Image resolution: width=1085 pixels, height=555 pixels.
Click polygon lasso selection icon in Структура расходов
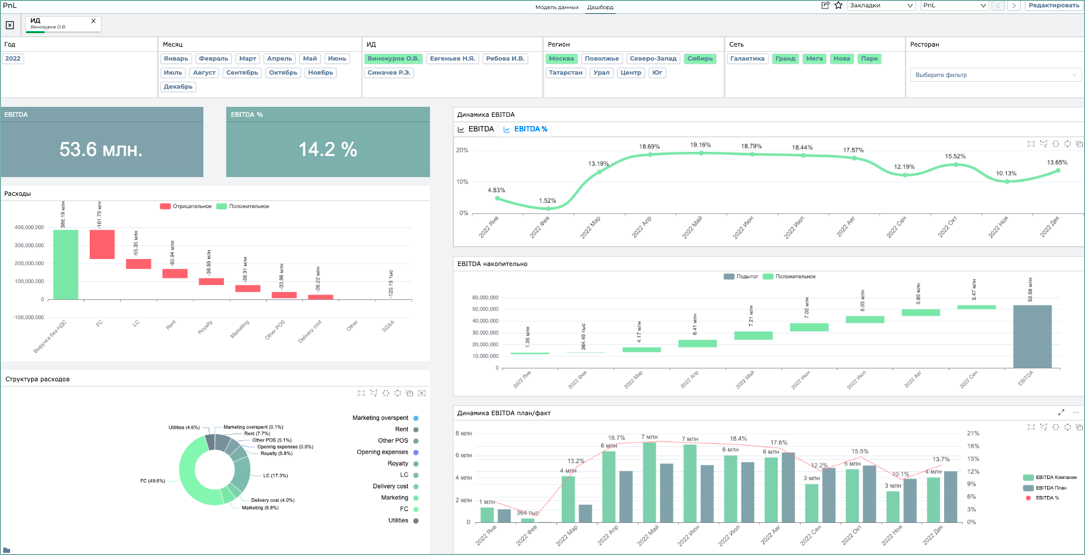pos(374,393)
